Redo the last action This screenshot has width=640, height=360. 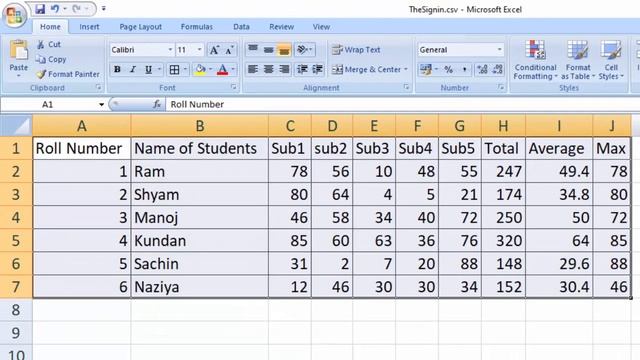[76, 9]
